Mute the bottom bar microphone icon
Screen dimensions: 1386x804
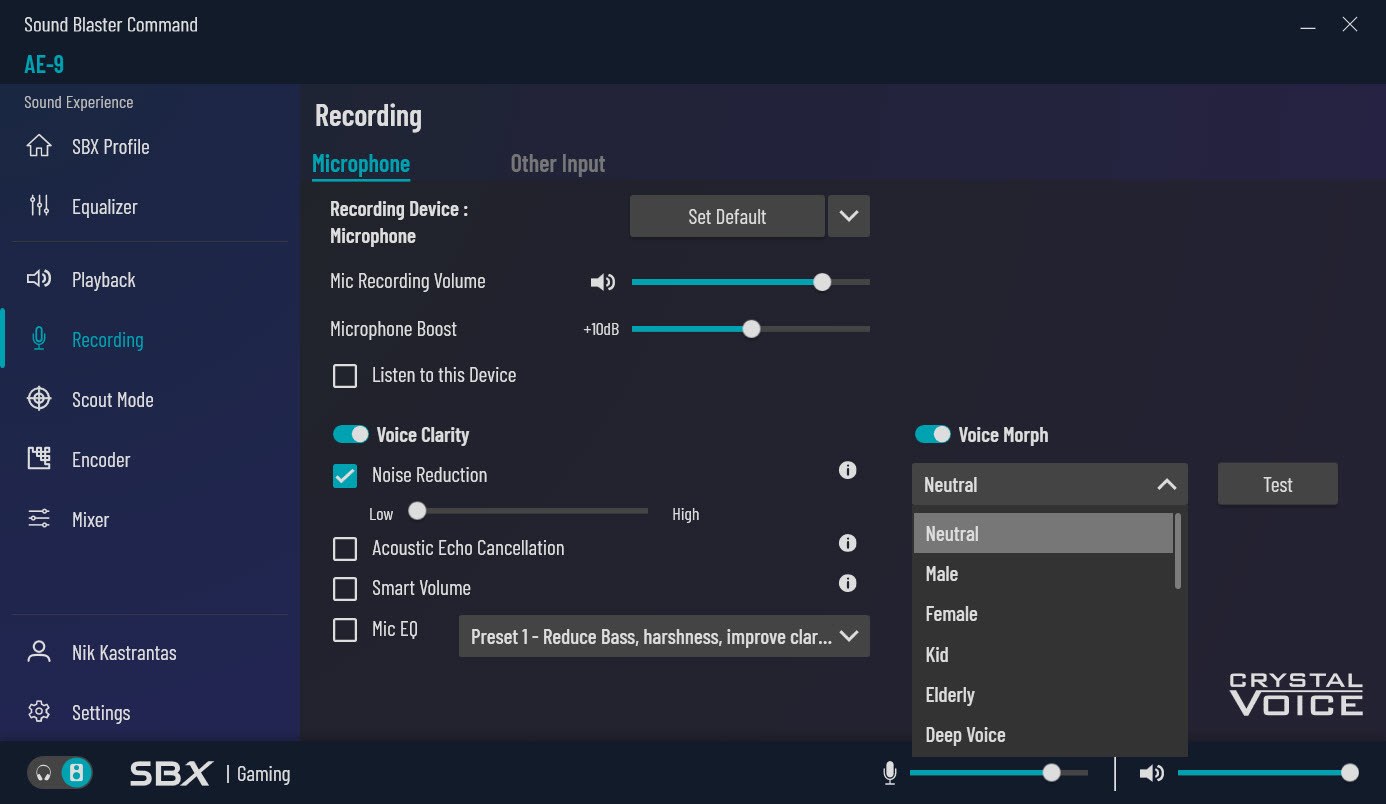pyautogui.click(x=890, y=773)
